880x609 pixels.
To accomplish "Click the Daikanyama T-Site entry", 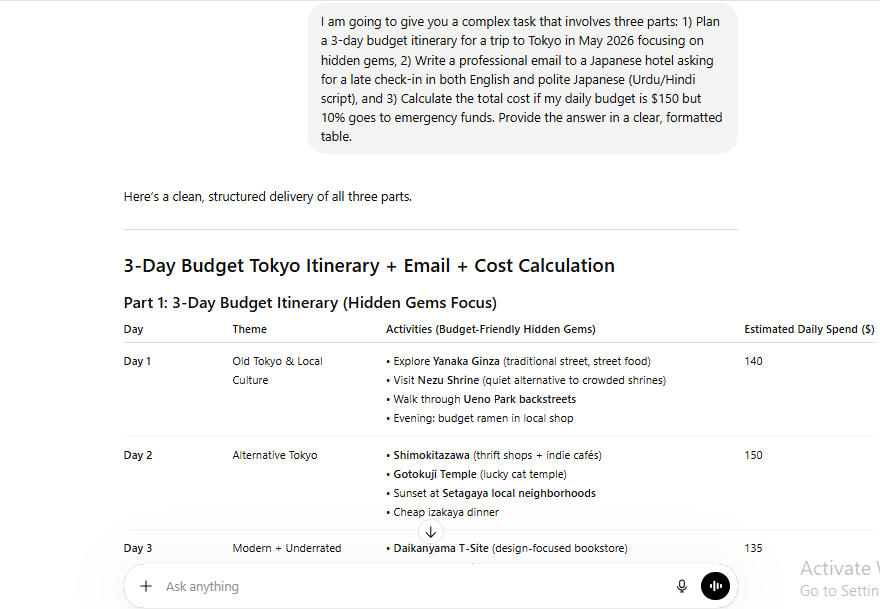I will (441, 548).
